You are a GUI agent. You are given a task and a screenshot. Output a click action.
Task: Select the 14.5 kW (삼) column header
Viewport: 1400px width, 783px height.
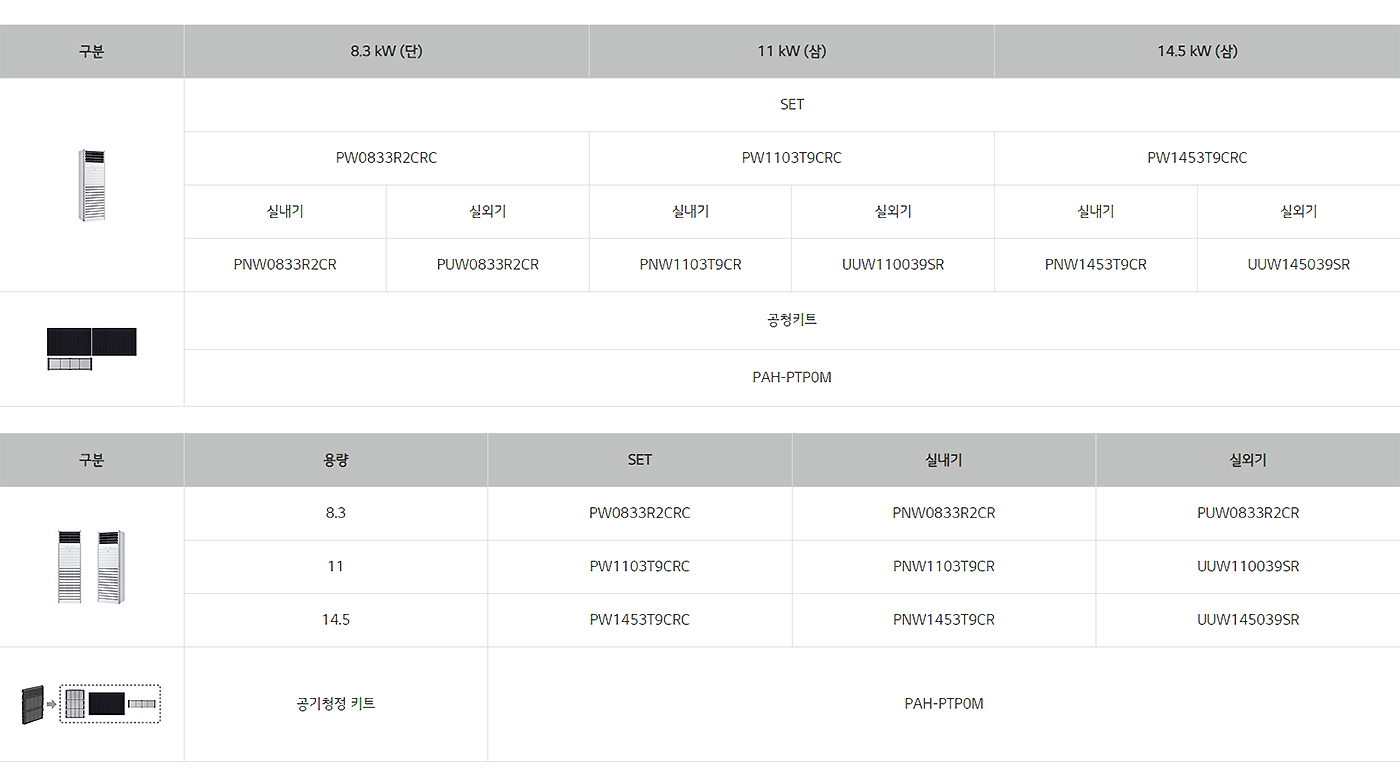[x=1197, y=51]
